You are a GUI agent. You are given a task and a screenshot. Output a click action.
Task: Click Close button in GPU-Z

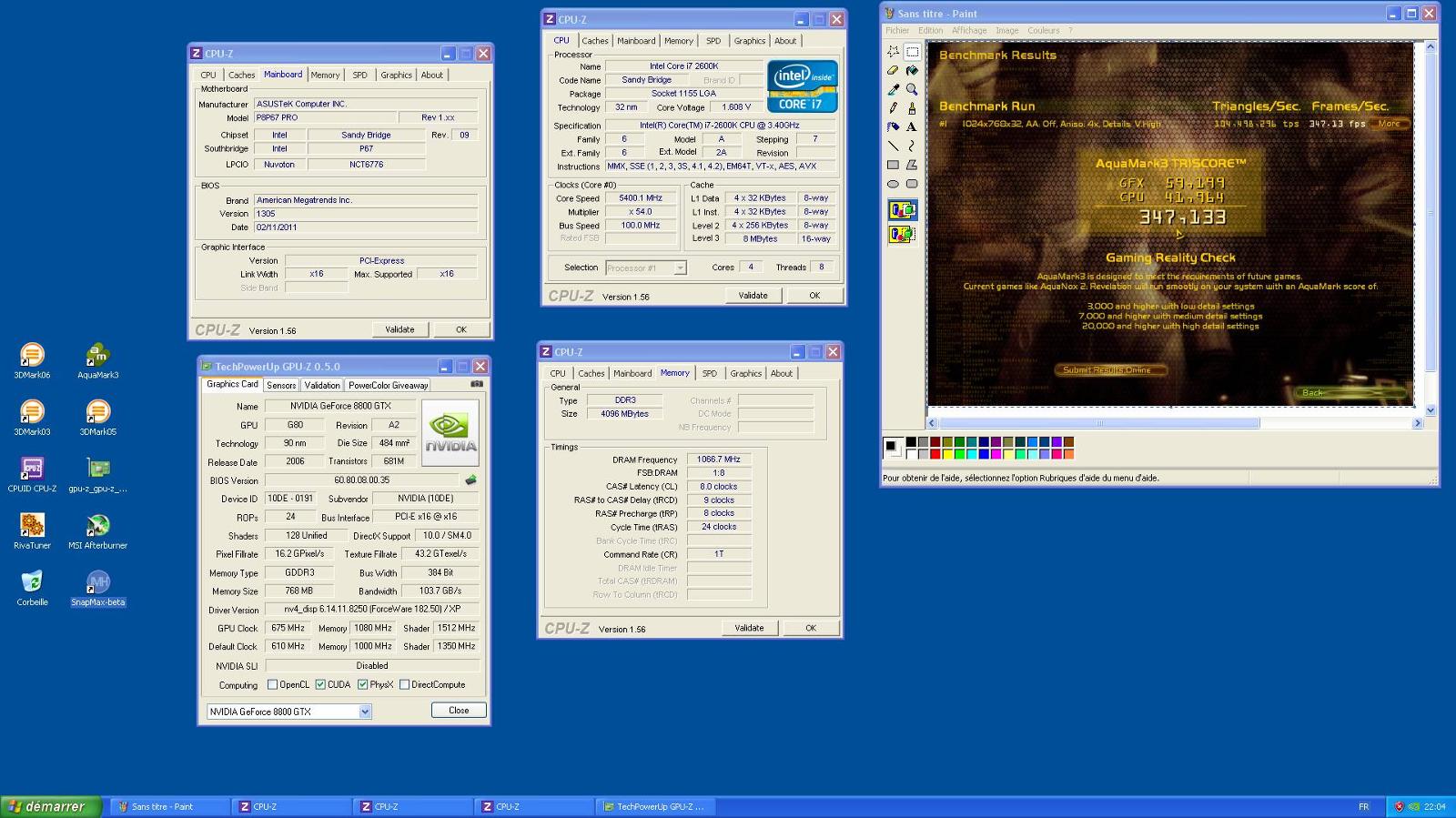pos(459,710)
